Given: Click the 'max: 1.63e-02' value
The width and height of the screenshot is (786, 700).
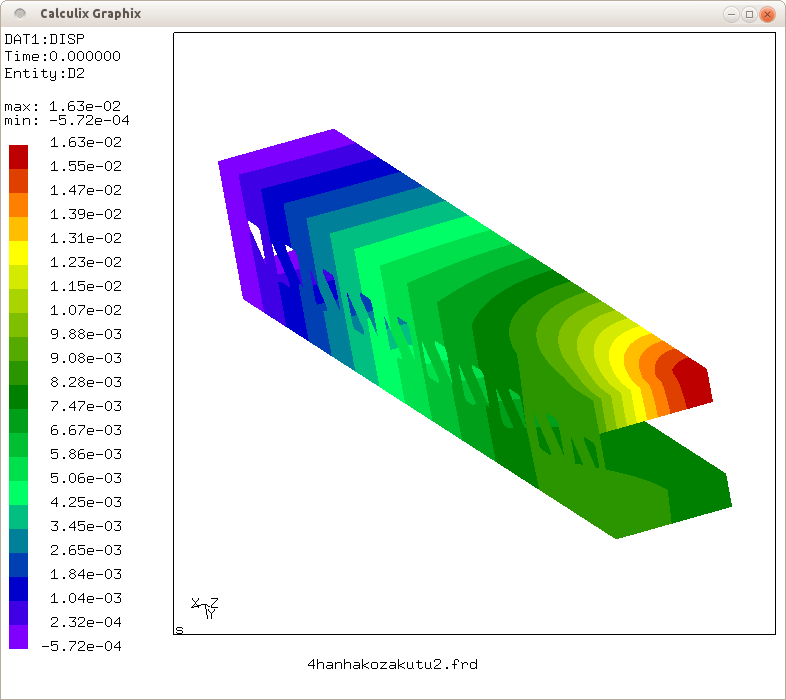Looking at the screenshot, I should pos(63,106).
